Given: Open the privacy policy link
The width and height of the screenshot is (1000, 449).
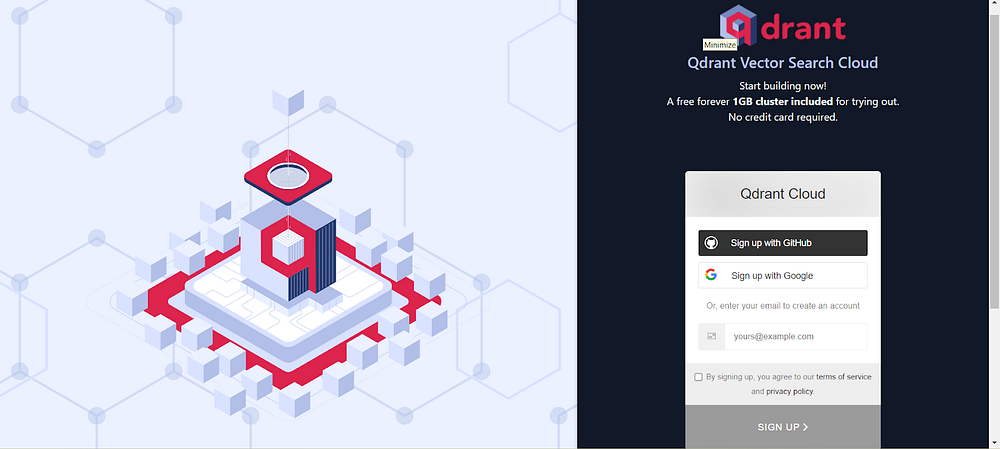Looking at the screenshot, I should tap(790, 391).
